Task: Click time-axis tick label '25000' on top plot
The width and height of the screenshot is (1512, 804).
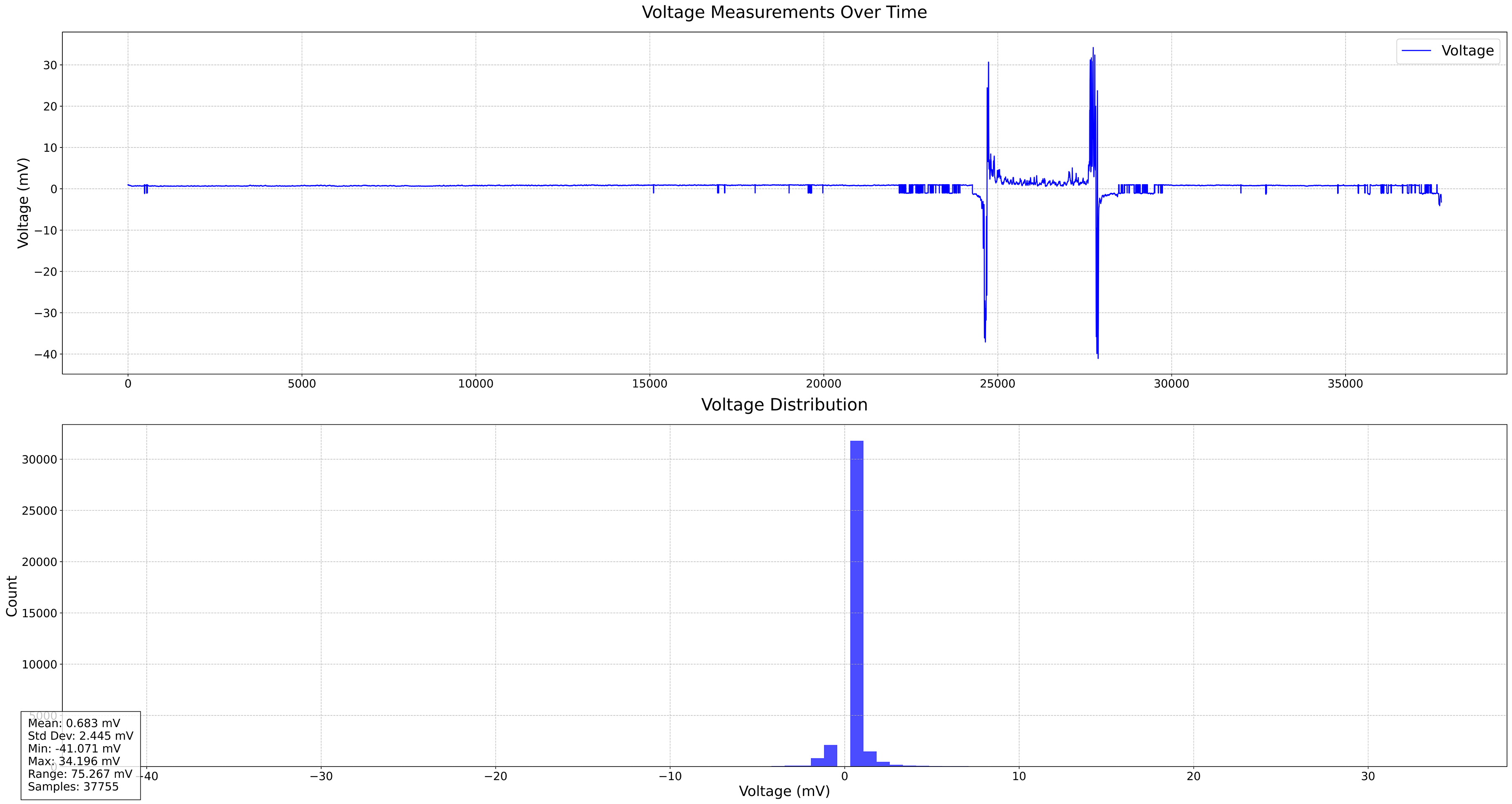Action: click(x=997, y=384)
